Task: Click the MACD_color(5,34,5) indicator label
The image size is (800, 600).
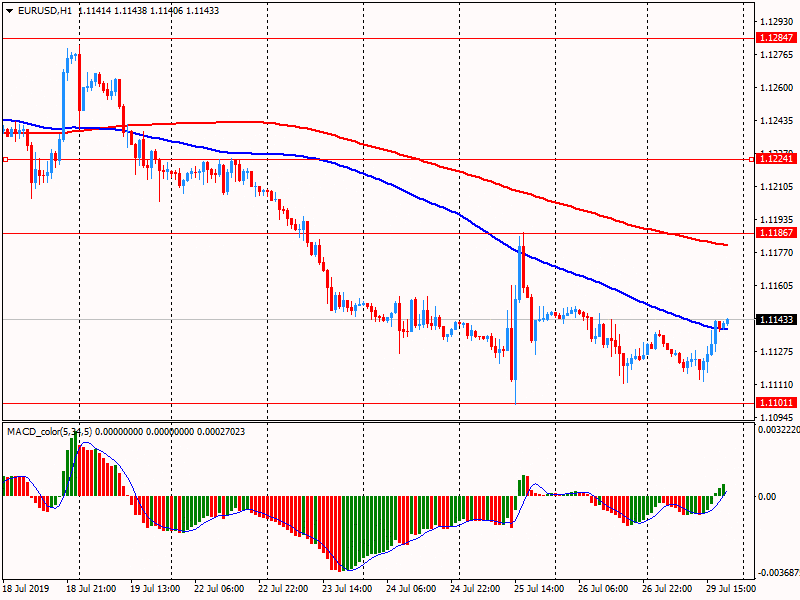Action: (49, 432)
